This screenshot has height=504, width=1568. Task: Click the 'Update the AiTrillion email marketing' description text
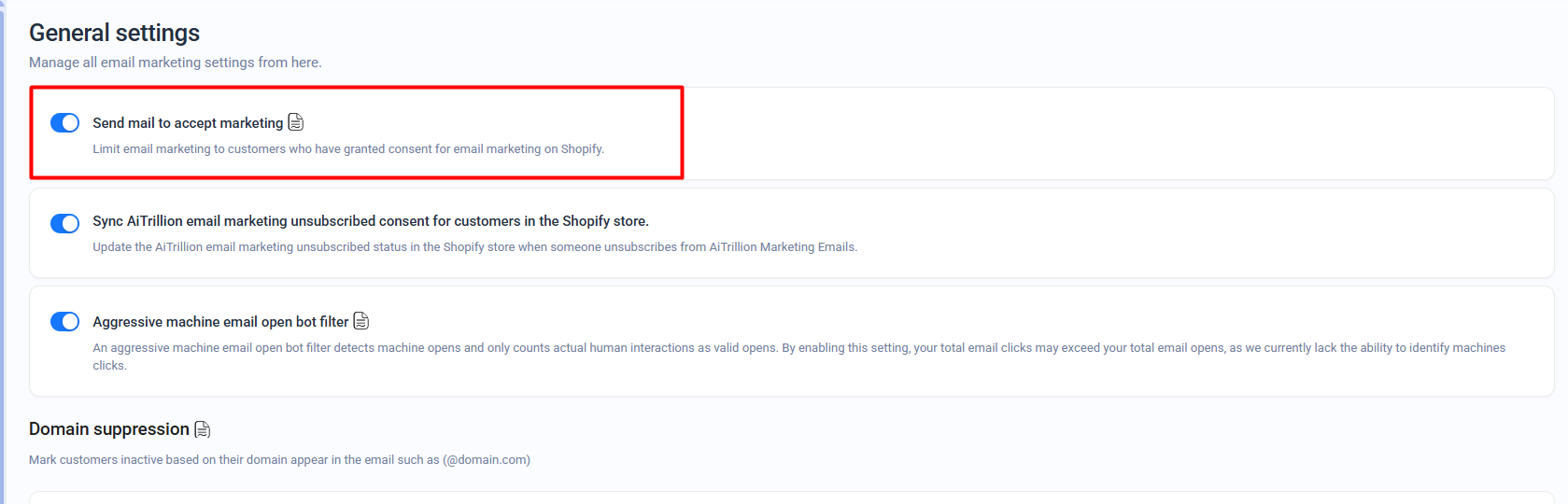(x=474, y=247)
